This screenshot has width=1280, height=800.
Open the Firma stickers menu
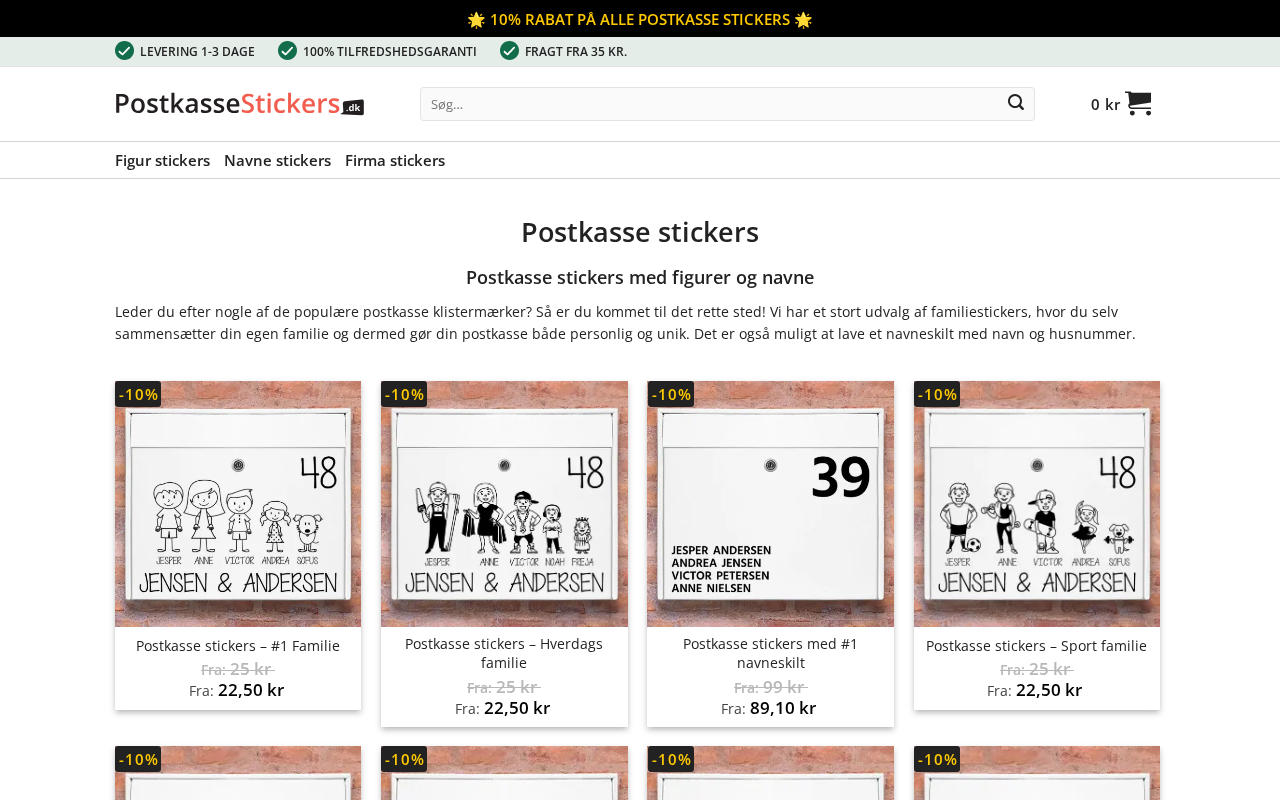(x=395, y=160)
